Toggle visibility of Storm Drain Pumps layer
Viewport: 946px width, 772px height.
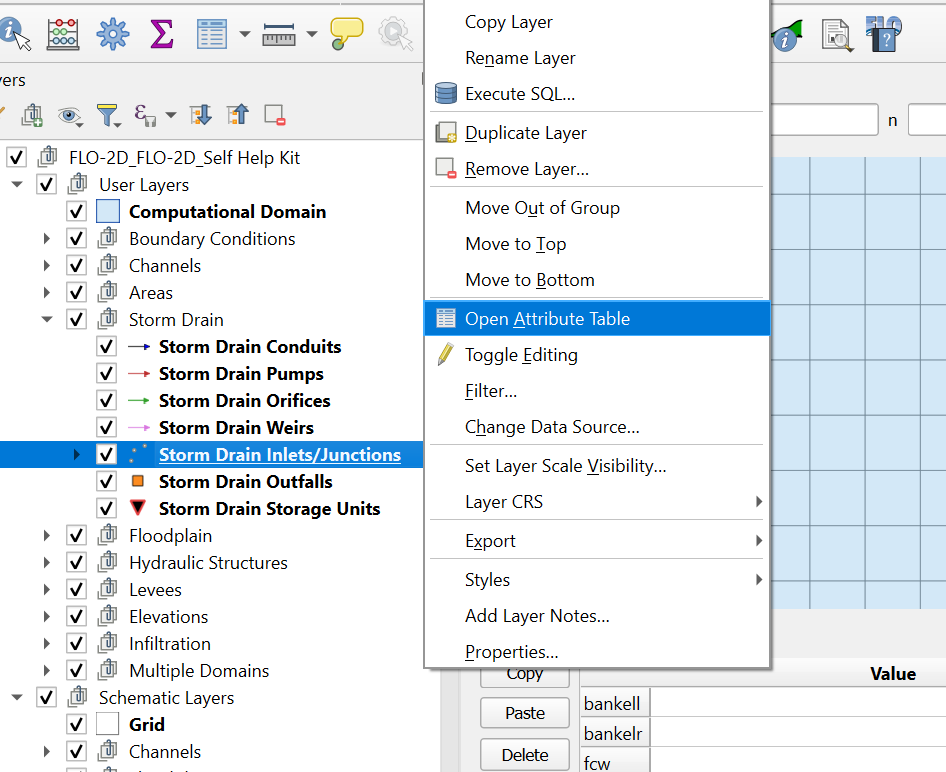pos(106,374)
